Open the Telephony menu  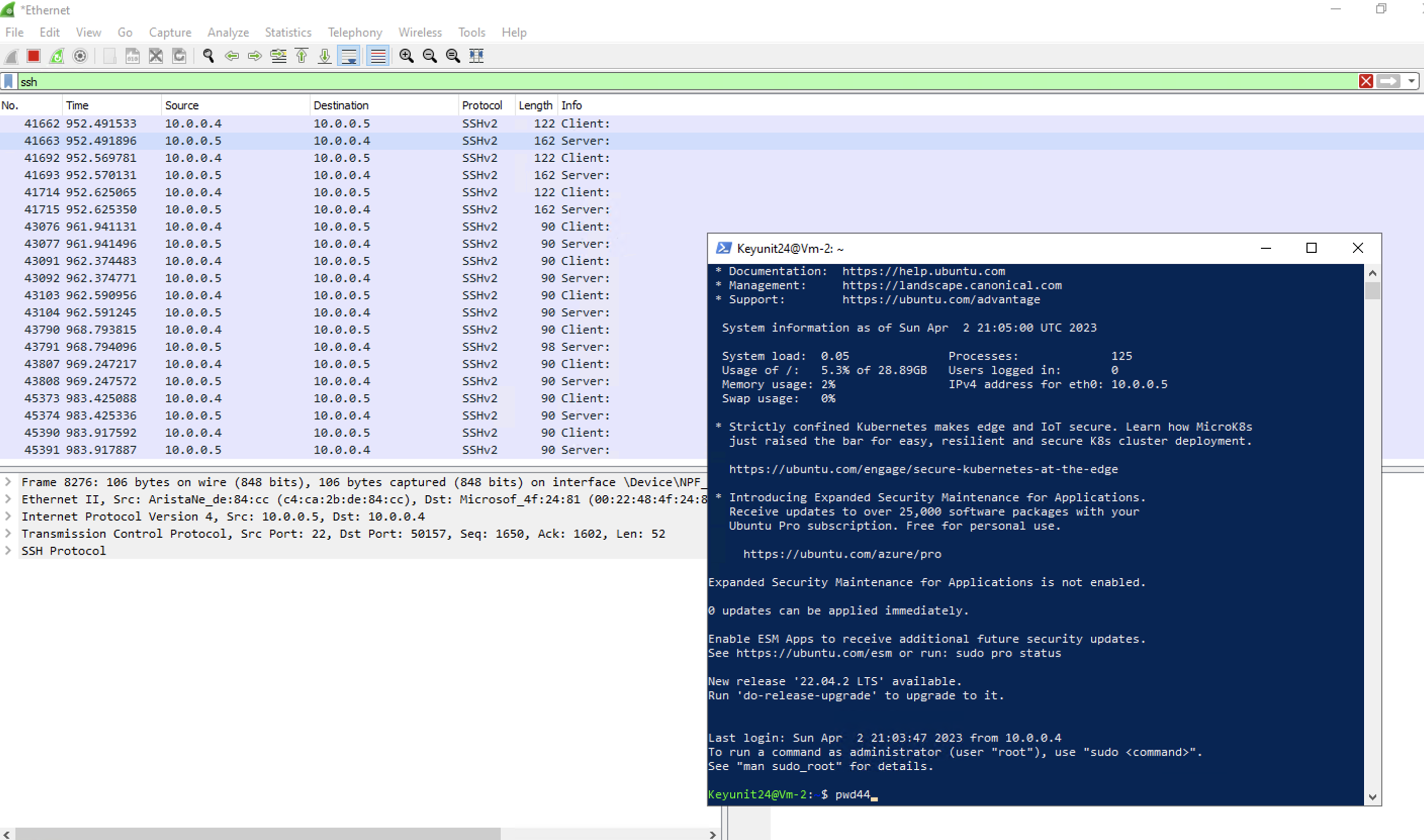(x=354, y=32)
